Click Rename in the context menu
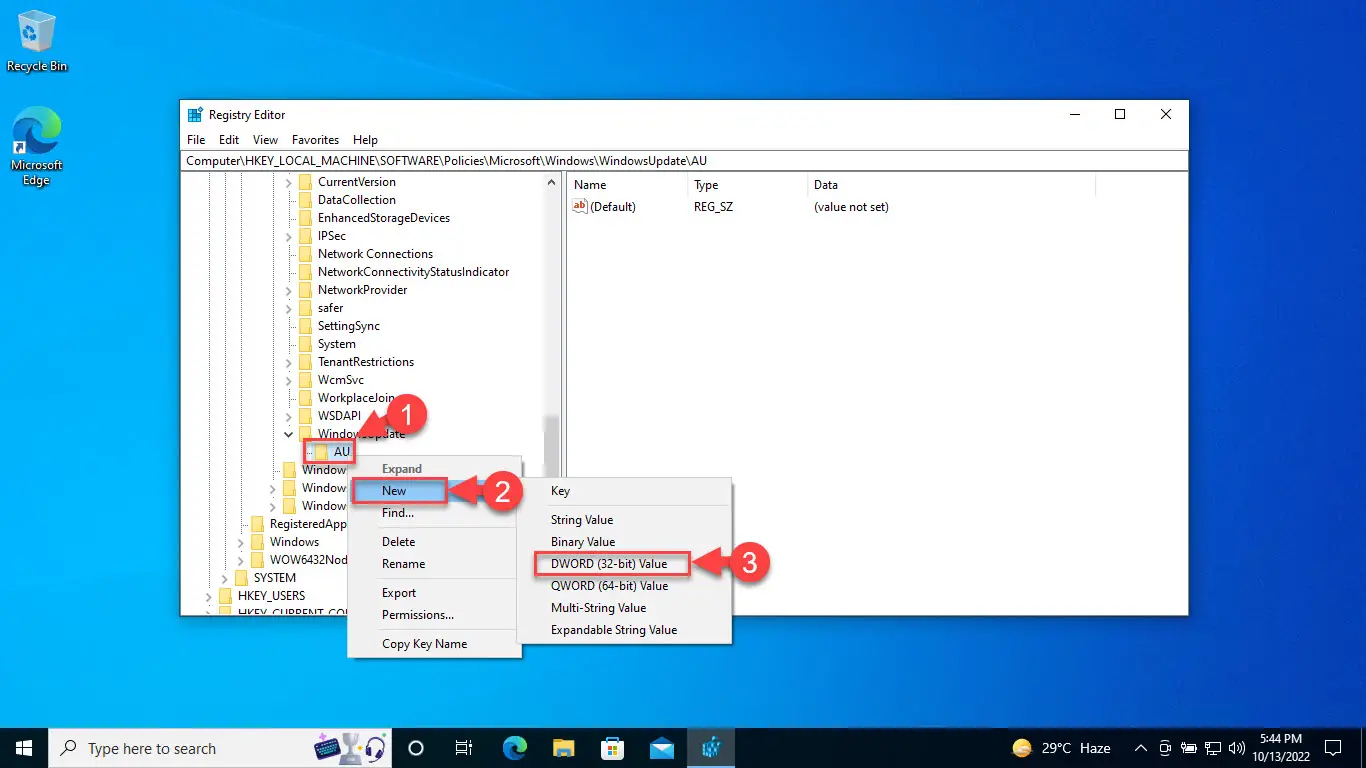The width and height of the screenshot is (1366, 768). [x=434, y=564]
